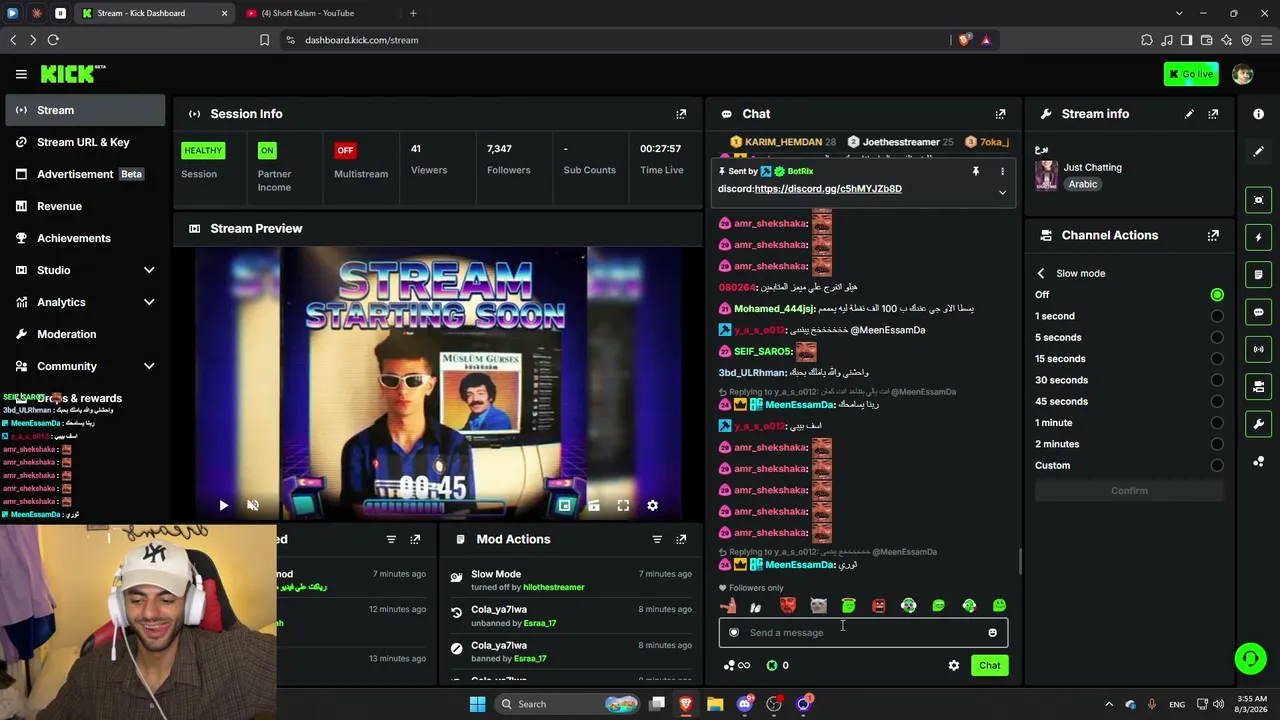
Task: Click the dimmed Confirm button
Action: click(x=1129, y=491)
